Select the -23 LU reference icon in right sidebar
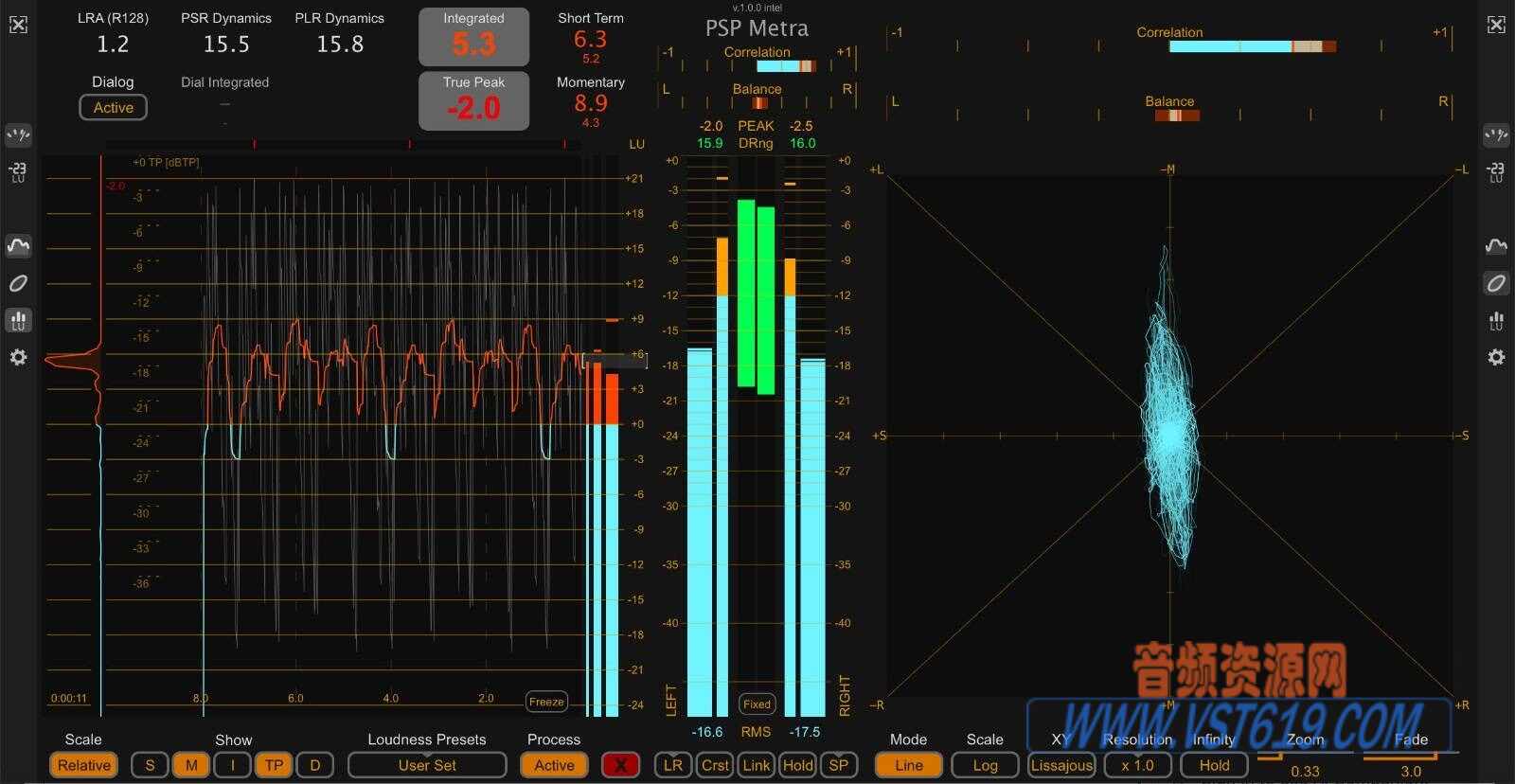This screenshot has width=1515, height=784. coord(1496,172)
